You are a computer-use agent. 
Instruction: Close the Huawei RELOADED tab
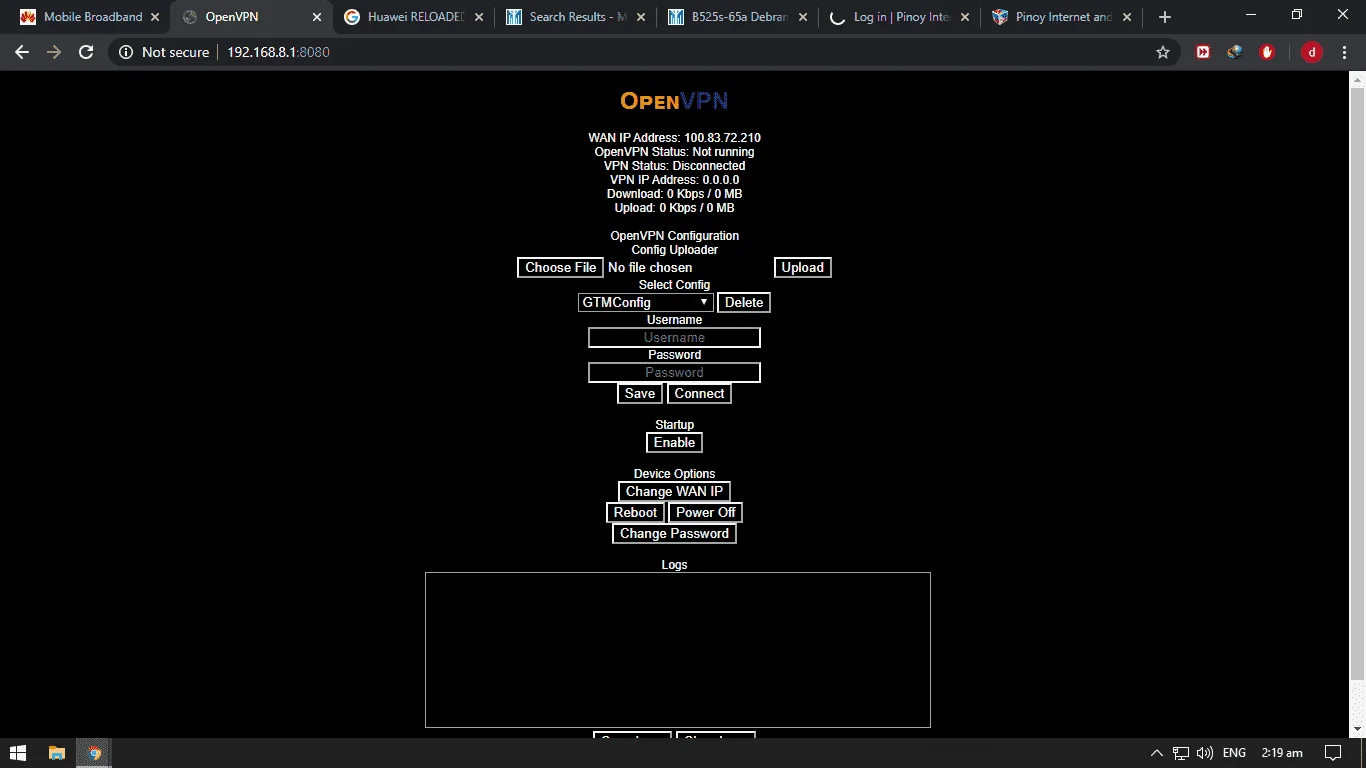479,17
